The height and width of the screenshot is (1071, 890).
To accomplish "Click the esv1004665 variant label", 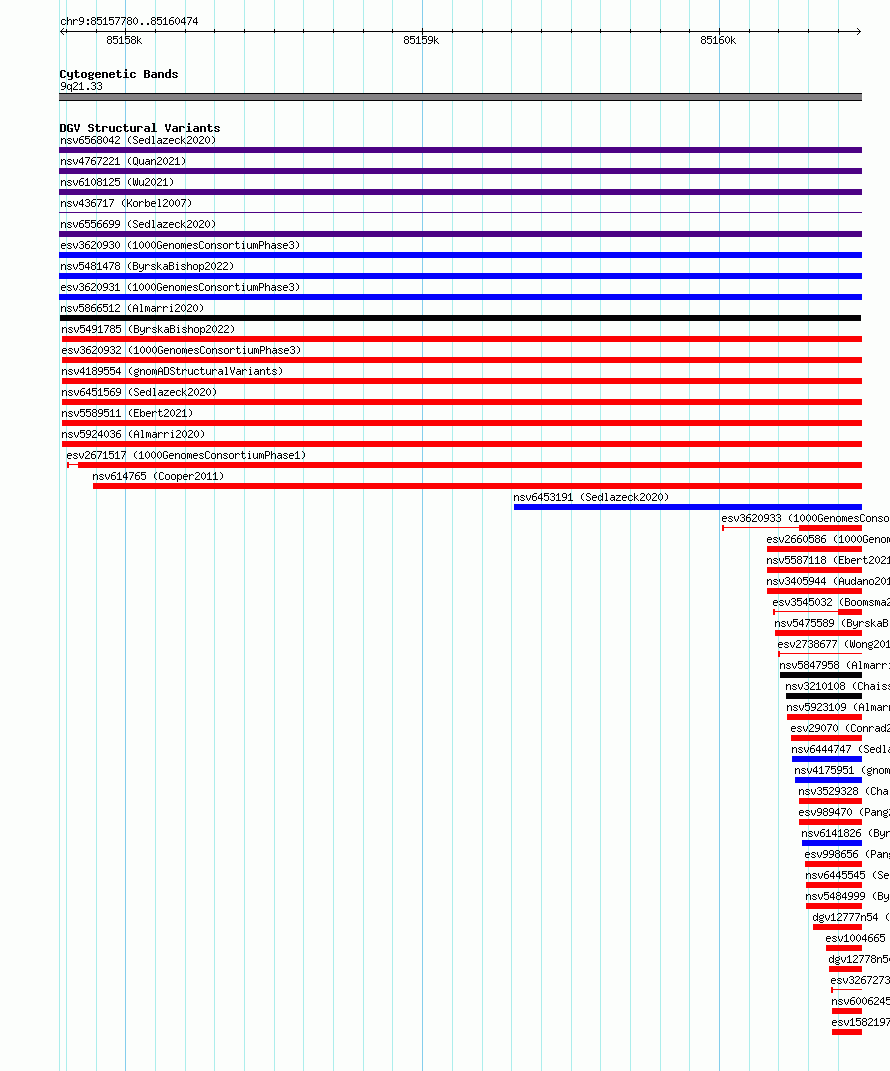I will [x=855, y=938].
